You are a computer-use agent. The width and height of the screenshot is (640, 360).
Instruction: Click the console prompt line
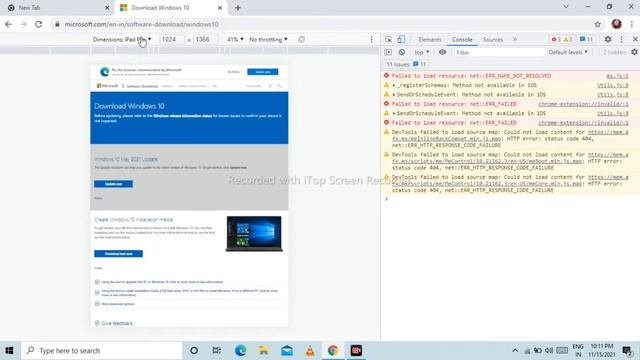coord(510,199)
